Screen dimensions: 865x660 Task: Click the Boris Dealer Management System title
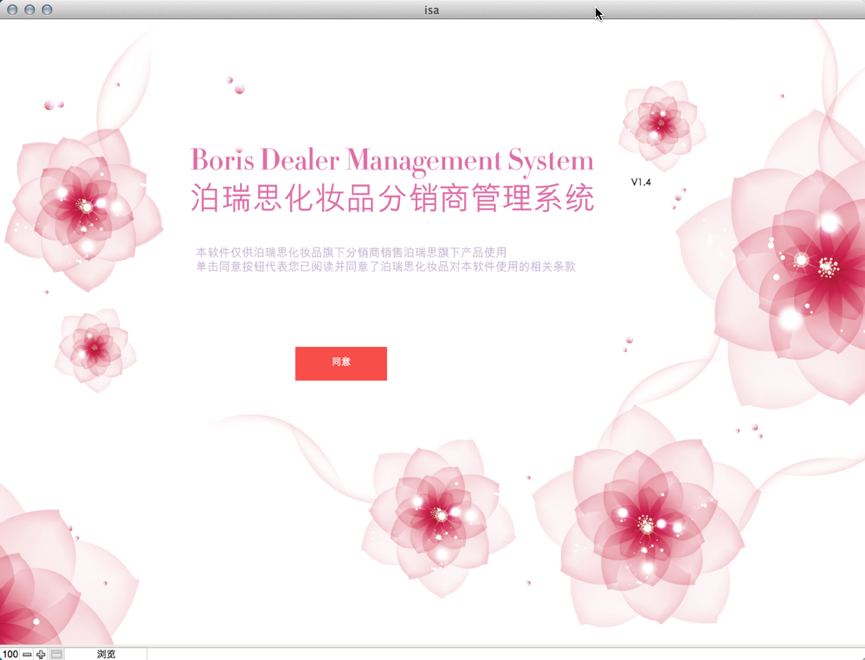click(392, 160)
